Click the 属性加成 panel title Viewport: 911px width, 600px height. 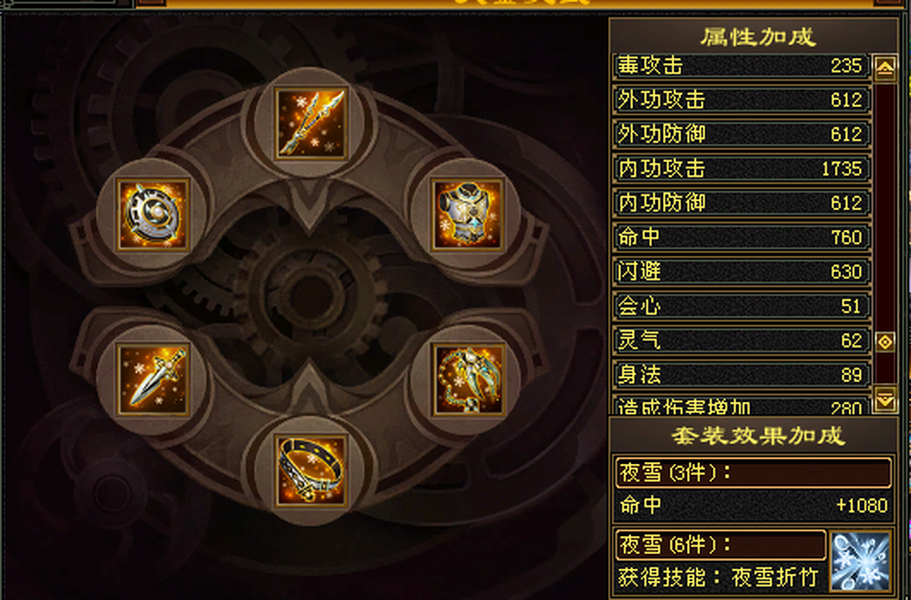click(758, 37)
